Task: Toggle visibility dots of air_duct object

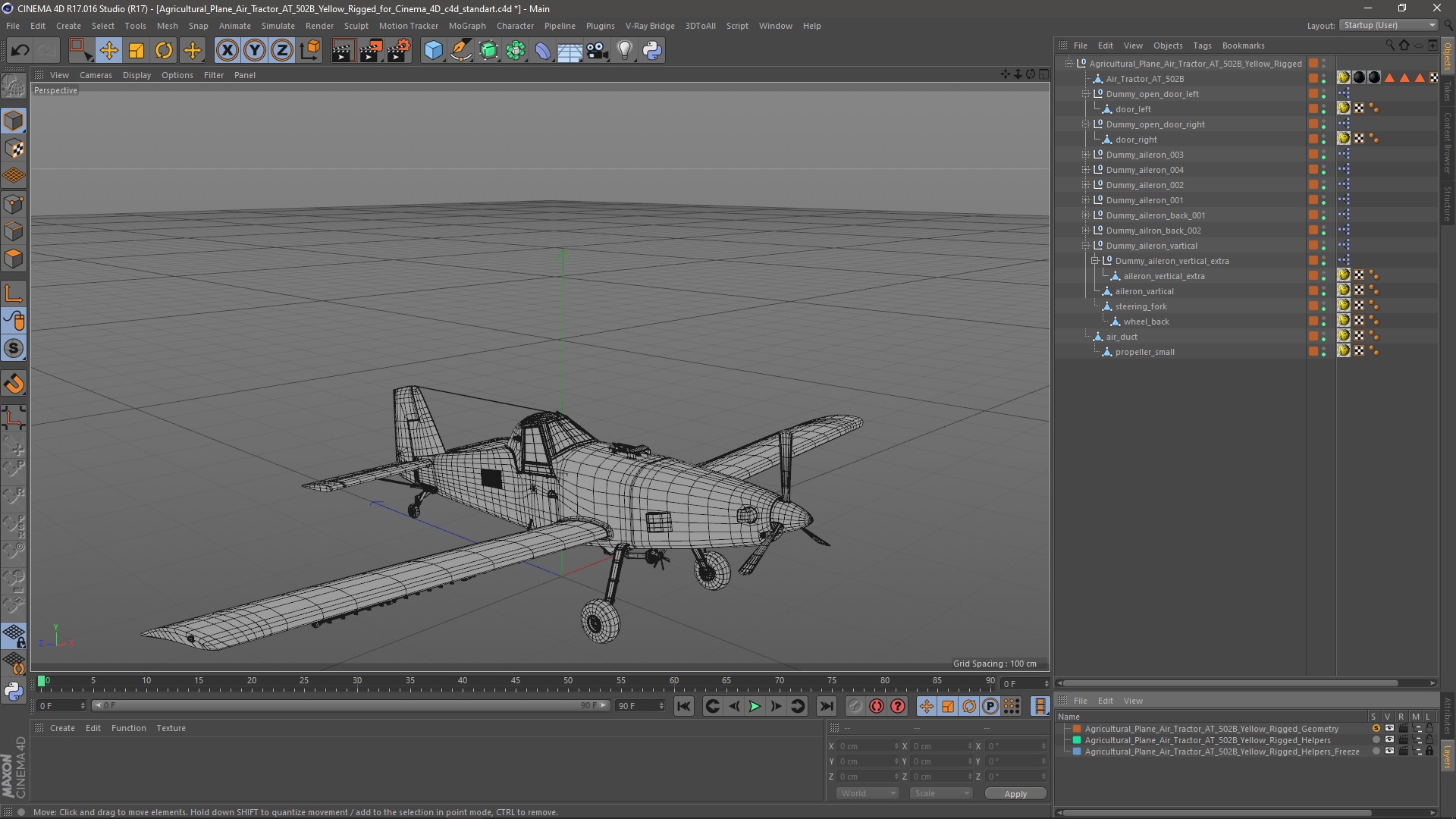Action: (1324, 337)
